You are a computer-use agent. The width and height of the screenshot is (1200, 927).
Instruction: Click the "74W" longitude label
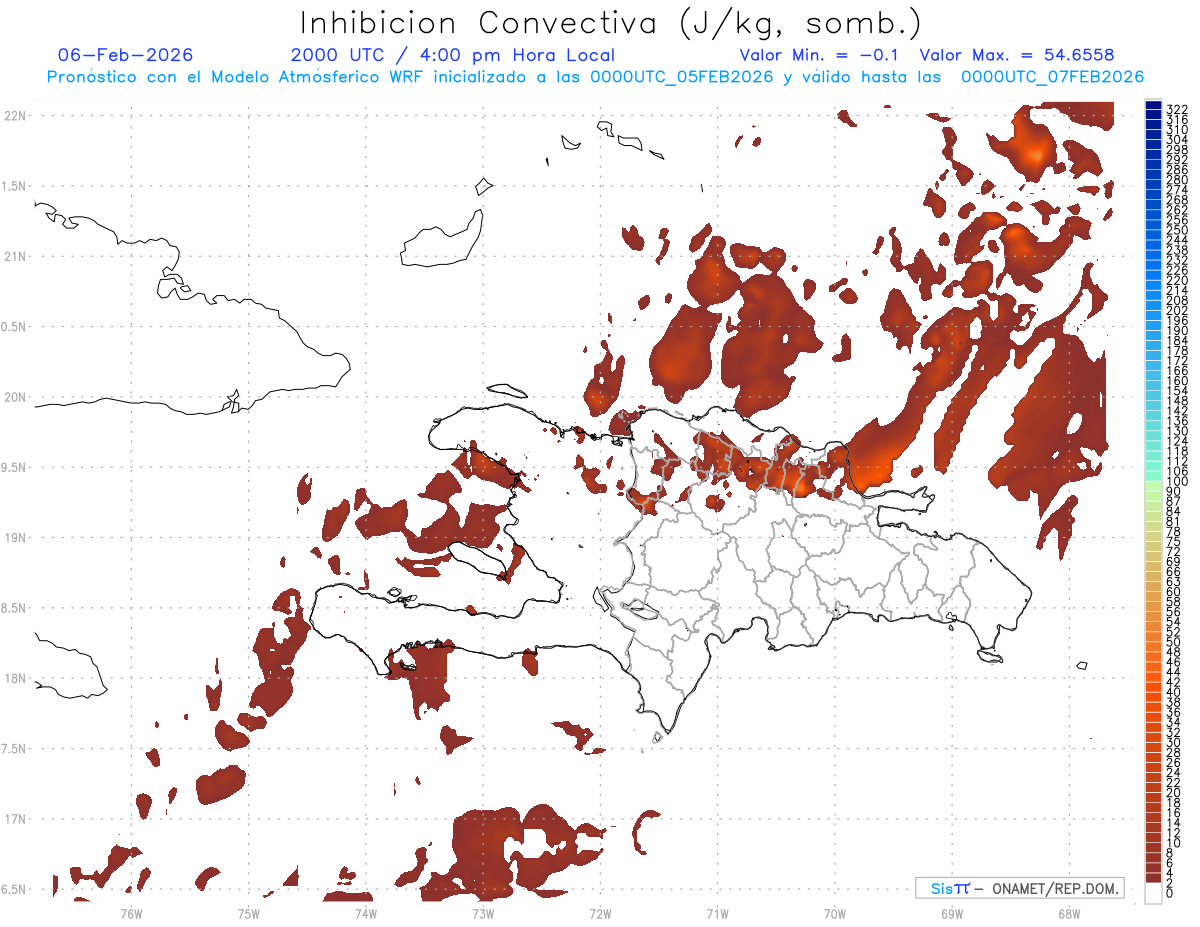[x=366, y=913]
